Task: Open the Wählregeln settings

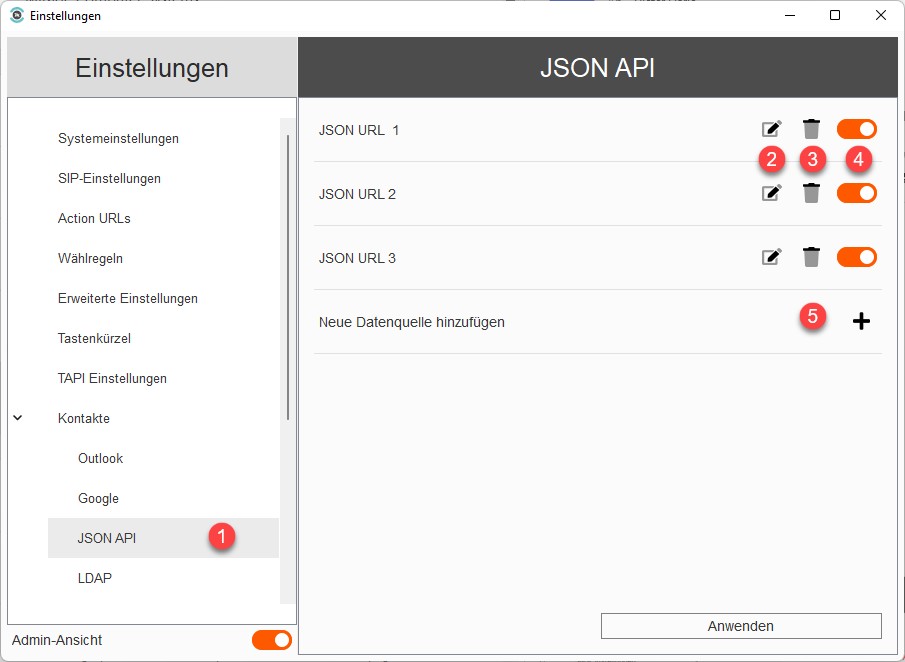Action: (90, 259)
